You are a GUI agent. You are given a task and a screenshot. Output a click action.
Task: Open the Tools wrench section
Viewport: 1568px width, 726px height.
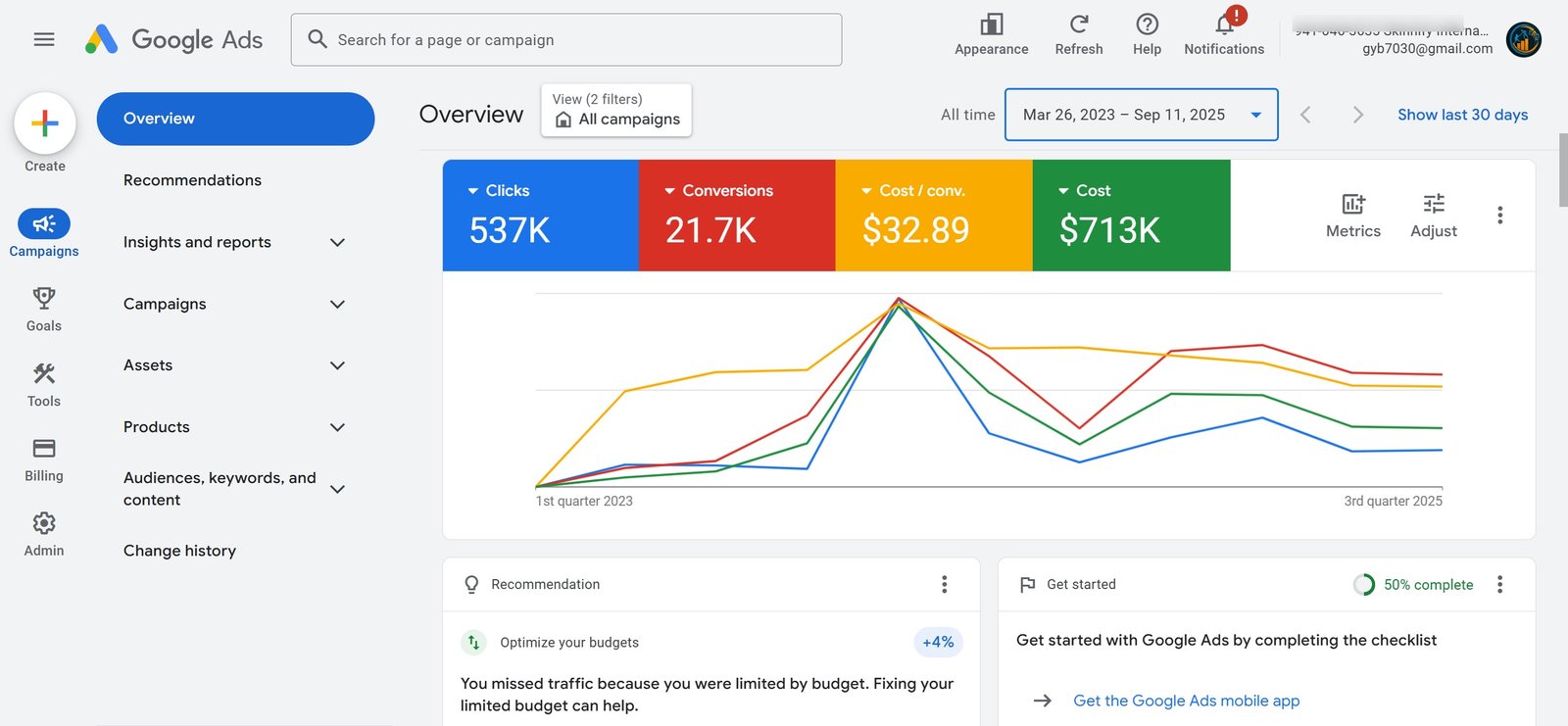pos(44,384)
